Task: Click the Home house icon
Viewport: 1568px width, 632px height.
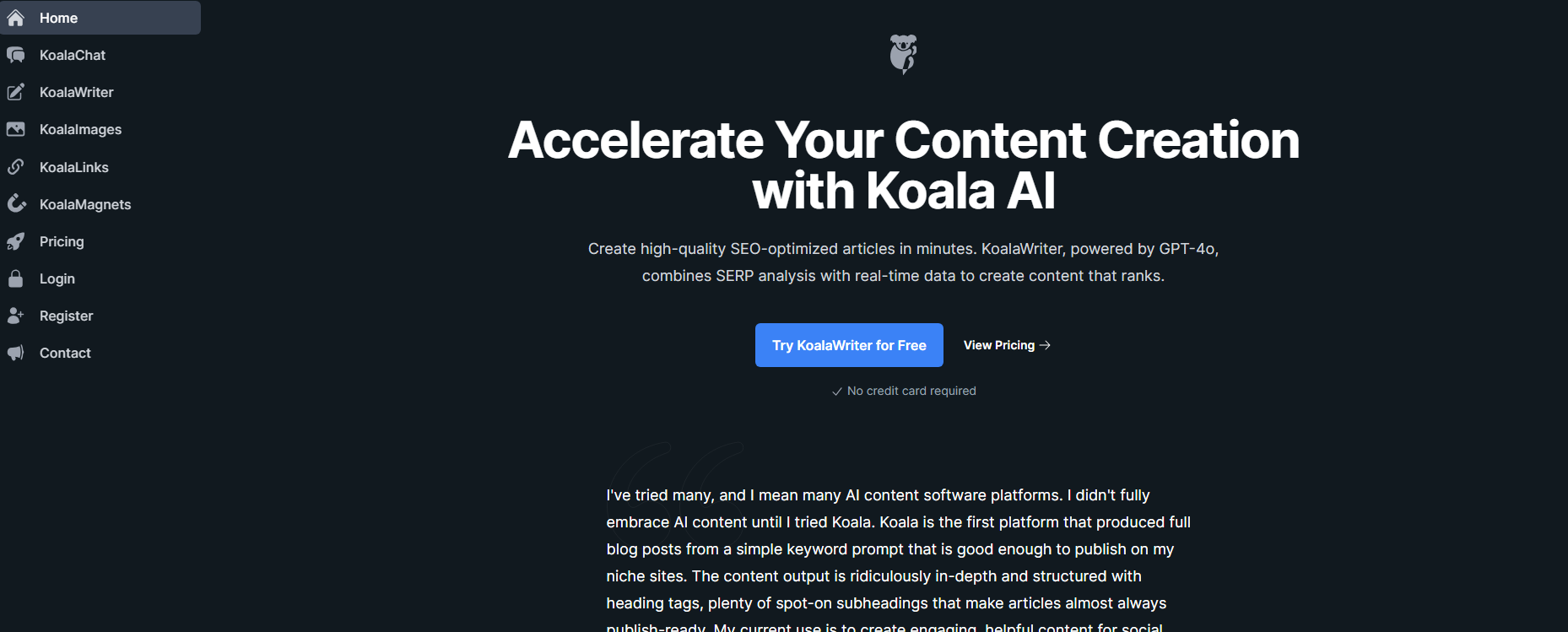Action: [16, 18]
